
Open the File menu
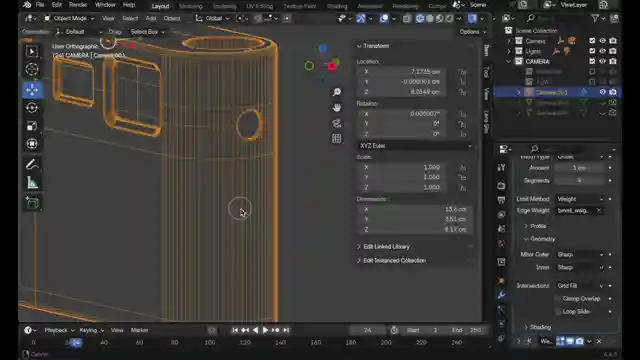coord(40,5)
